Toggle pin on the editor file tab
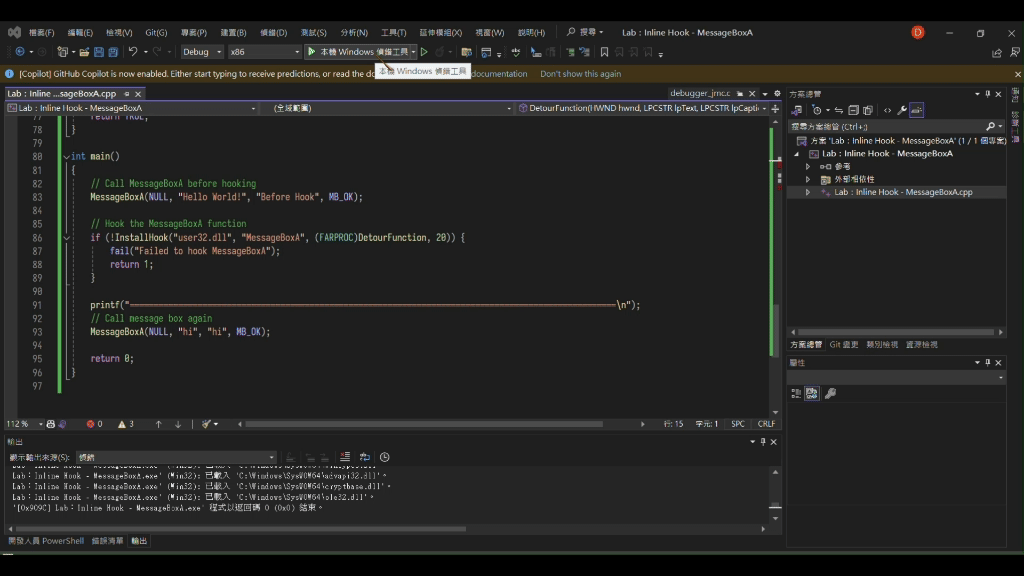This screenshot has width=1024, height=576. point(127,94)
